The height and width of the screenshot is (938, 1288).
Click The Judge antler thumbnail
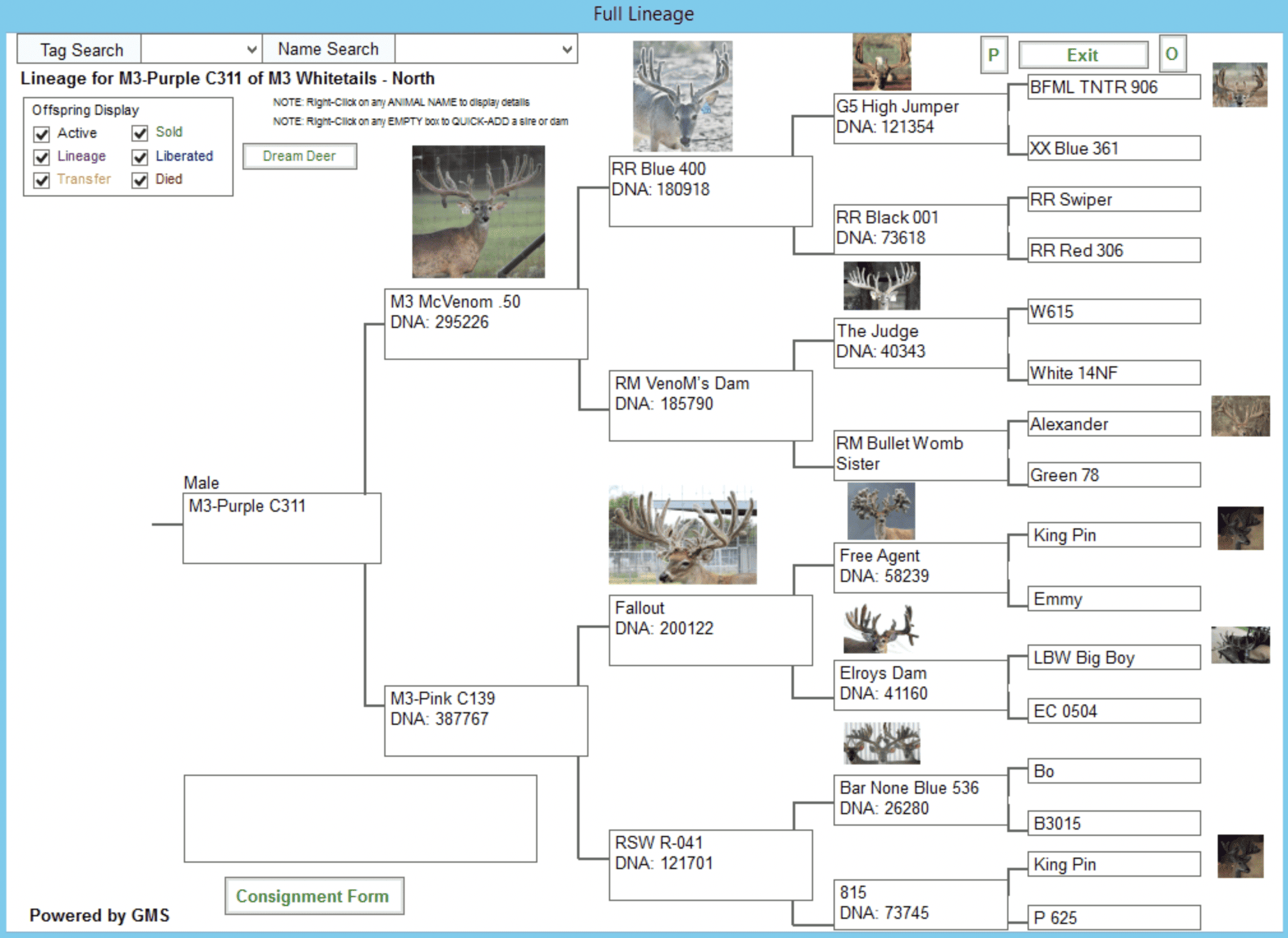click(x=881, y=286)
